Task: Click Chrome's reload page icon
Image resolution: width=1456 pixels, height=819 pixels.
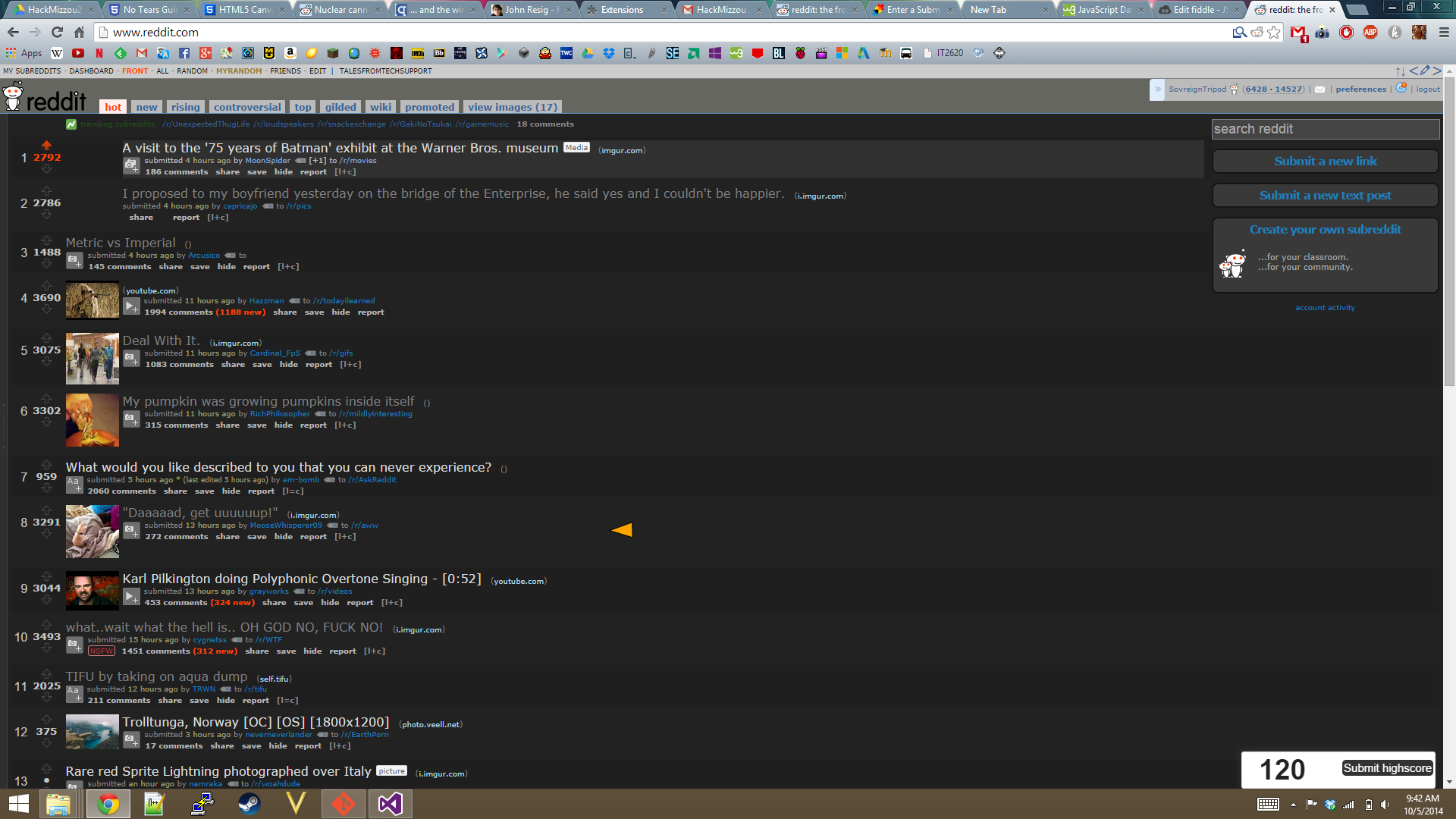Action: click(x=57, y=32)
